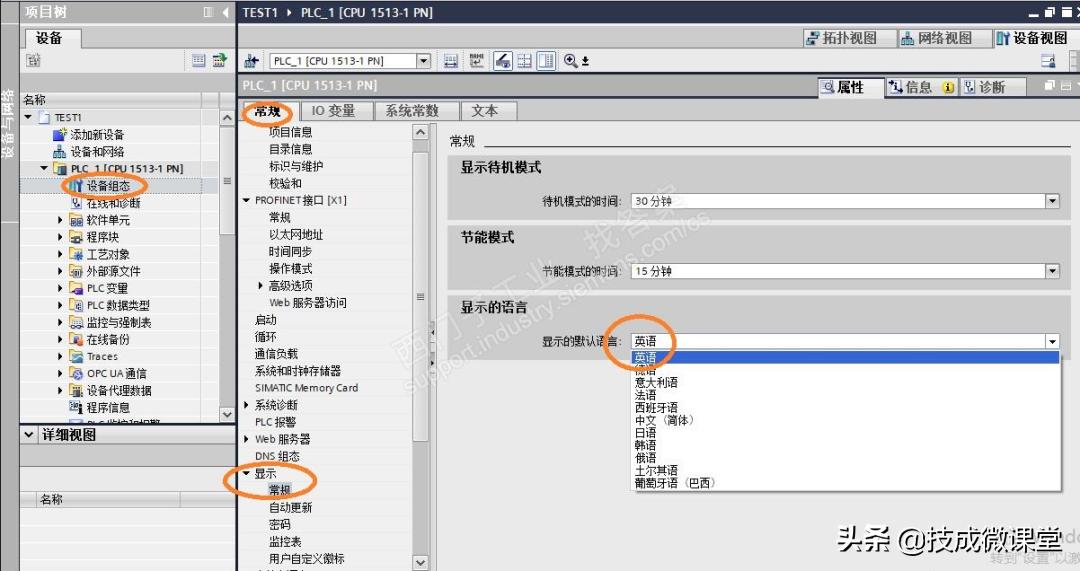Viewport: 1080px width, 571px height.
Task: Open 自动更新 under 显示
Action: click(290, 508)
